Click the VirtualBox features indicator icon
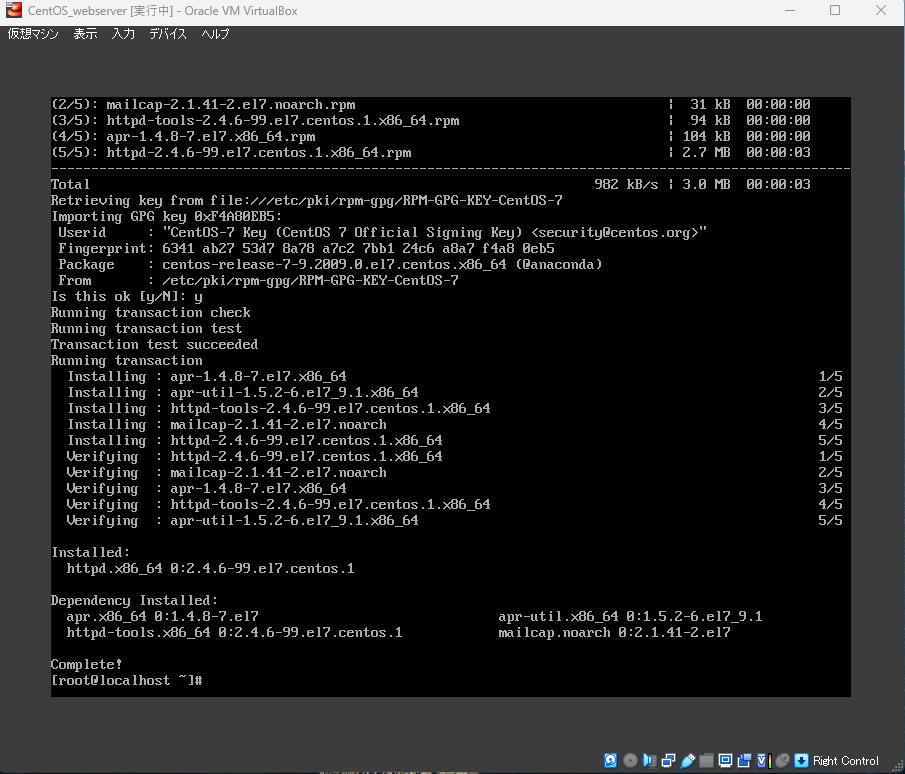 [760, 760]
